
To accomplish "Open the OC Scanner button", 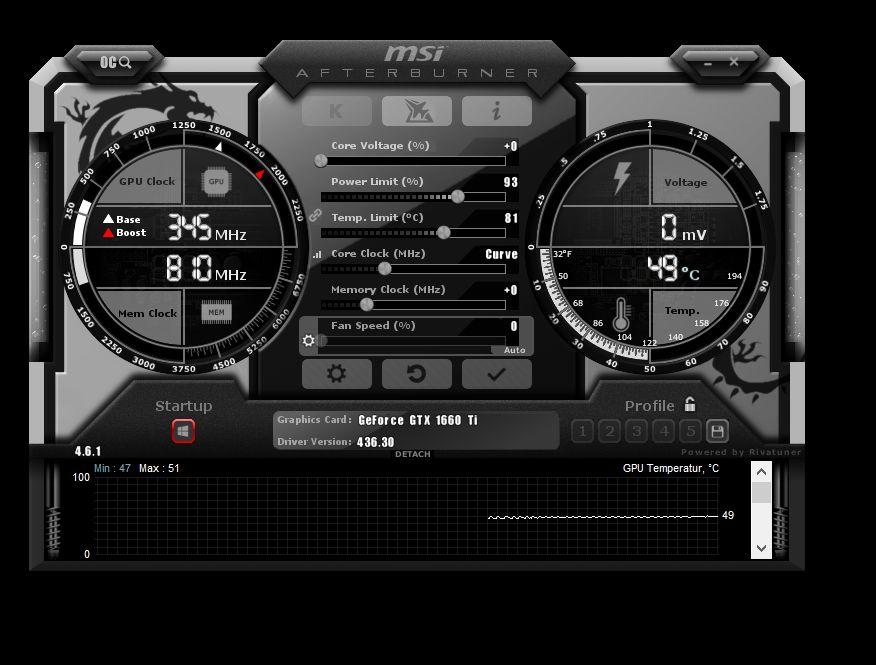I will pos(115,62).
